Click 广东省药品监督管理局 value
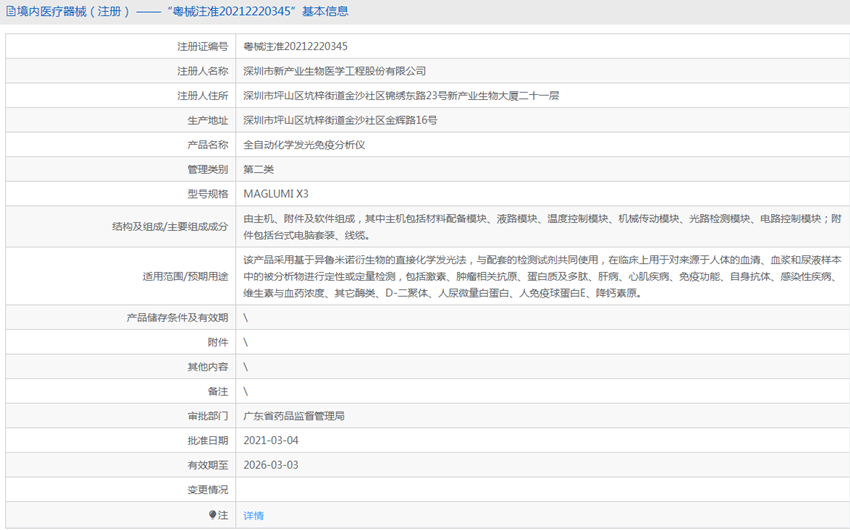The image size is (850, 530). pos(294,416)
